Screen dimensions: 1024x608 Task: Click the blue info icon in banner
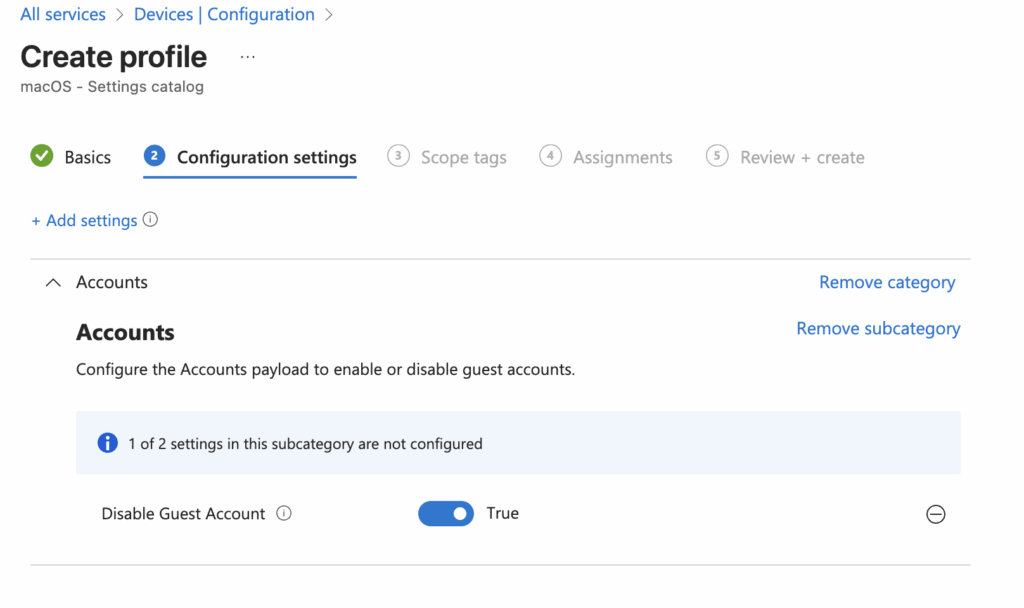[x=107, y=443]
